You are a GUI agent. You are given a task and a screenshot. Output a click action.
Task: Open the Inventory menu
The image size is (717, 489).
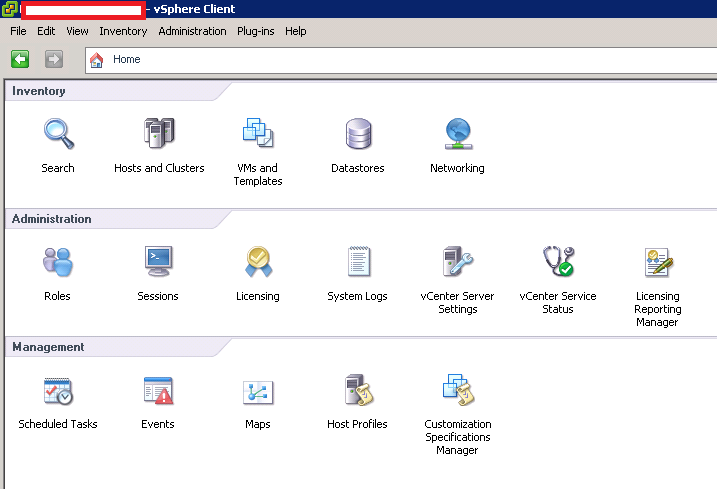pos(123,31)
